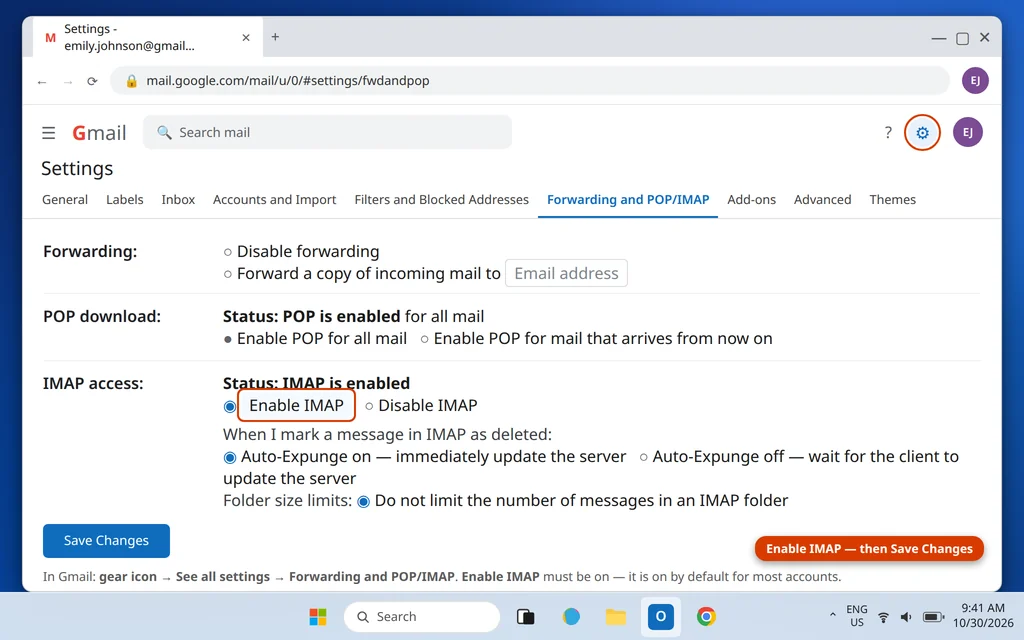Image resolution: width=1024 pixels, height=640 pixels.
Task: Select Do not limit IMAP folder messages
Action: (363, 502)
